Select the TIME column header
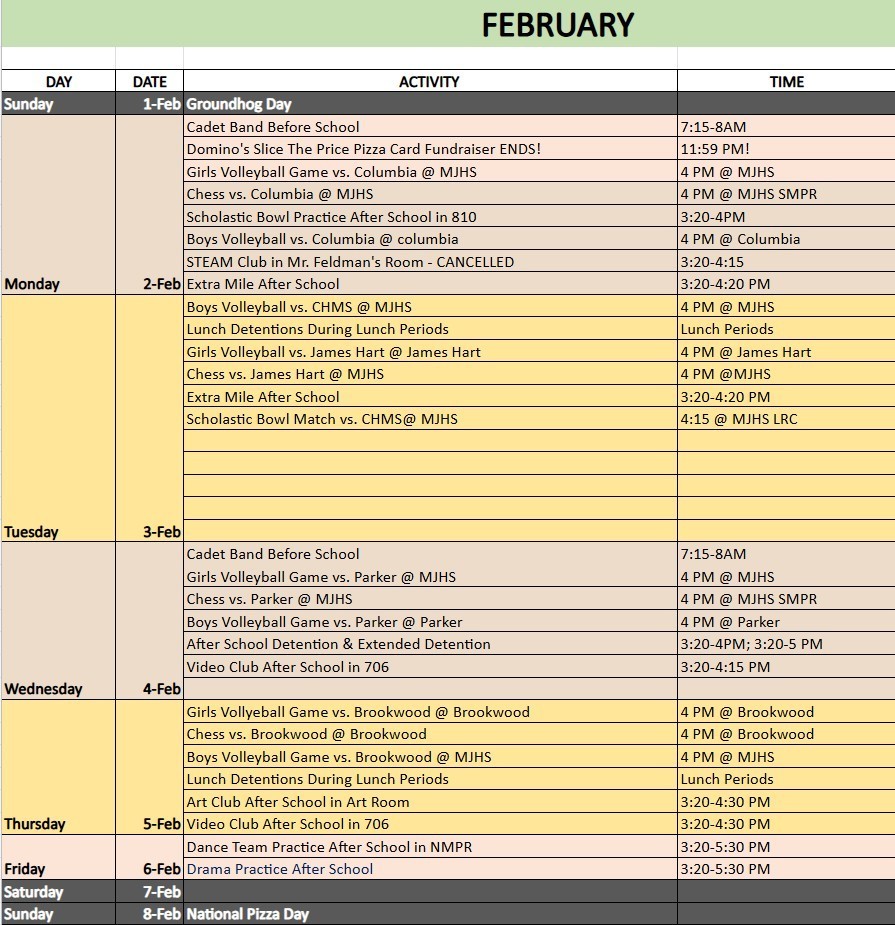Screen dimensions: 895x925 click(786, 82)
